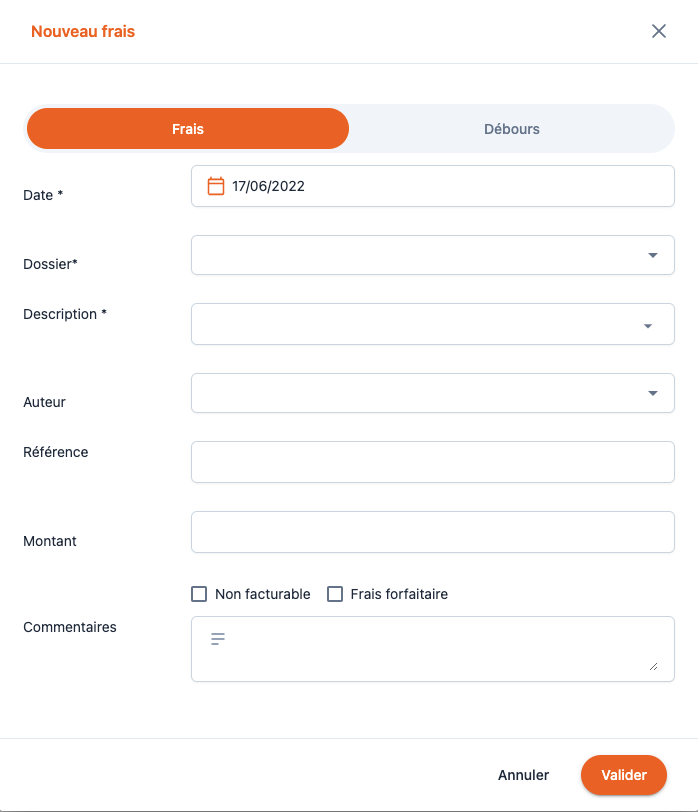Grab the Commentaires textarea resize handle
The height and width of the screenshot is (812, 698).
(654, 666)
